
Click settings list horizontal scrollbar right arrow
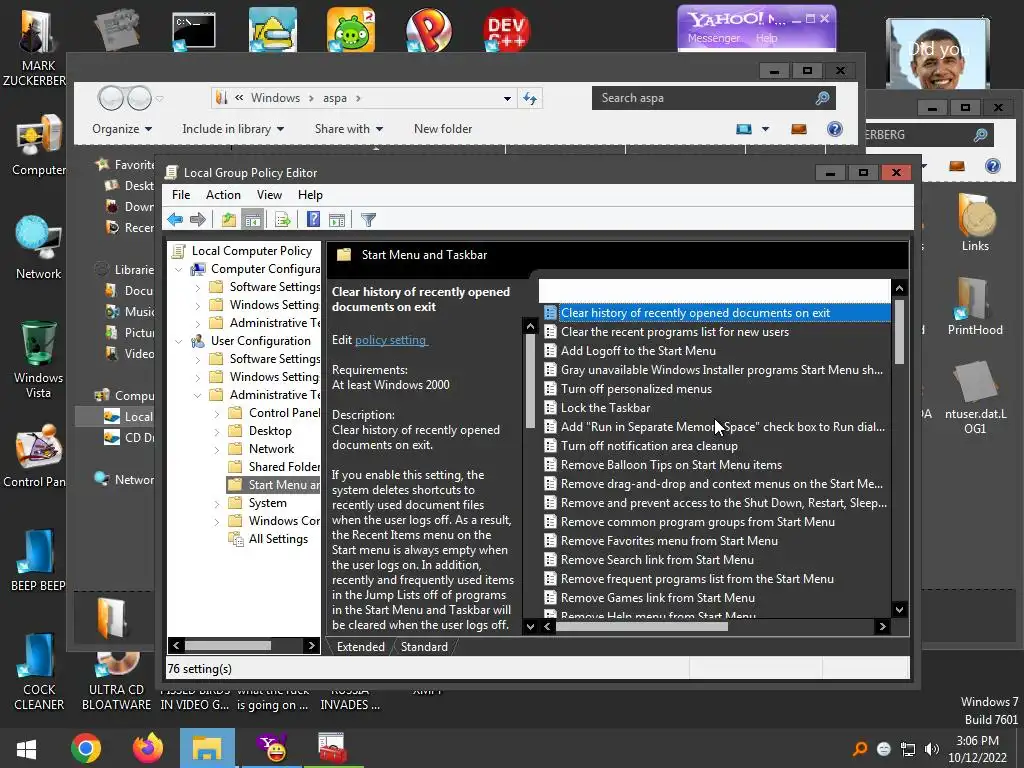tap(882, 627)
